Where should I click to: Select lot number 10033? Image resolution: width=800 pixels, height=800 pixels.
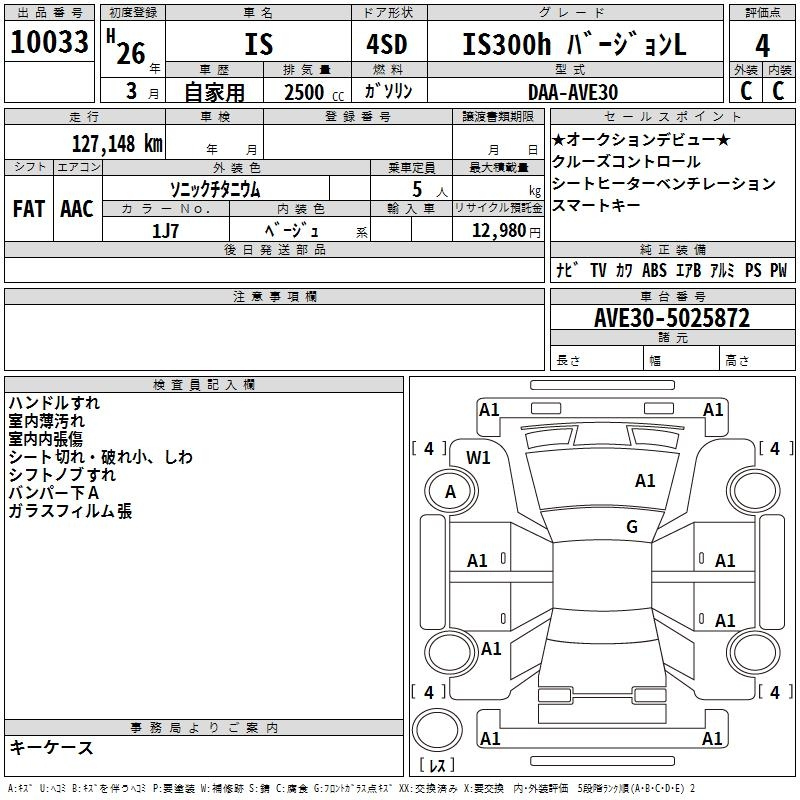pos(50,42)
